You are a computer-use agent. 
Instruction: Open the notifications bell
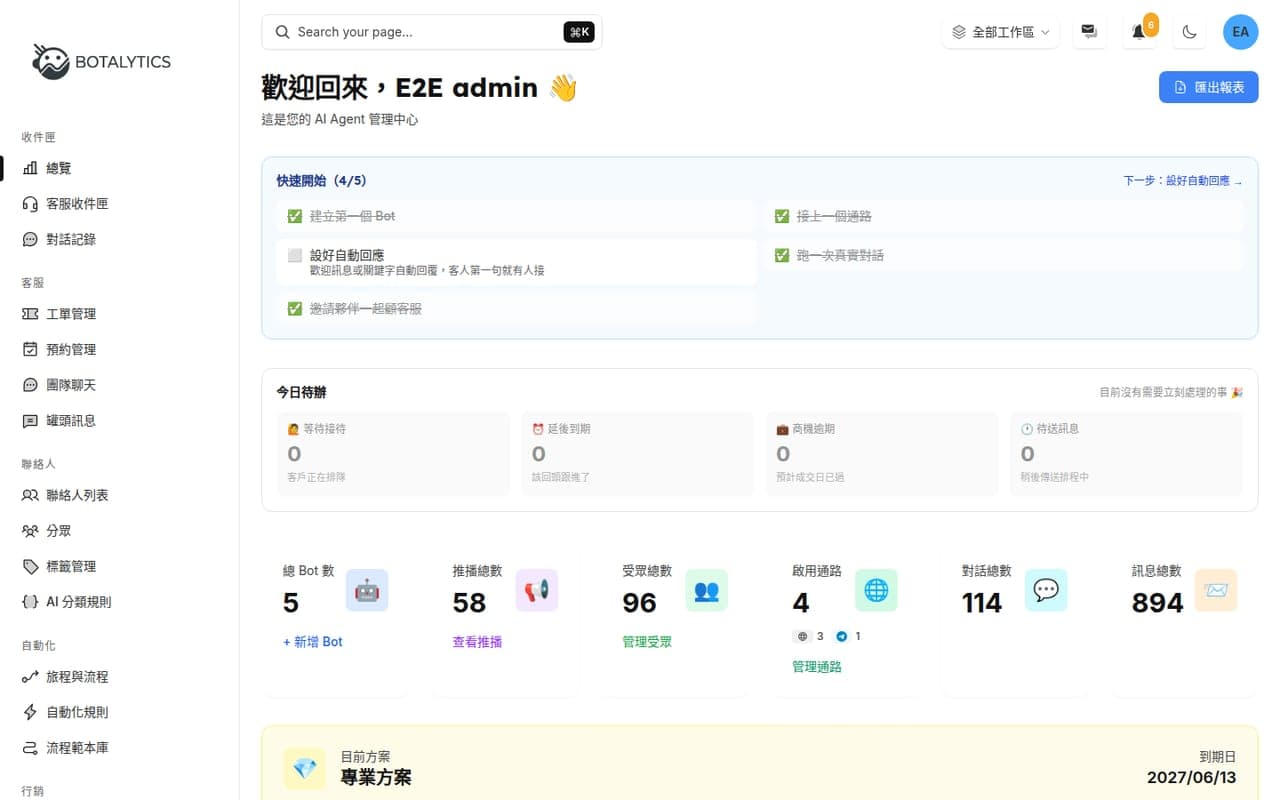tap(1138, 32)
